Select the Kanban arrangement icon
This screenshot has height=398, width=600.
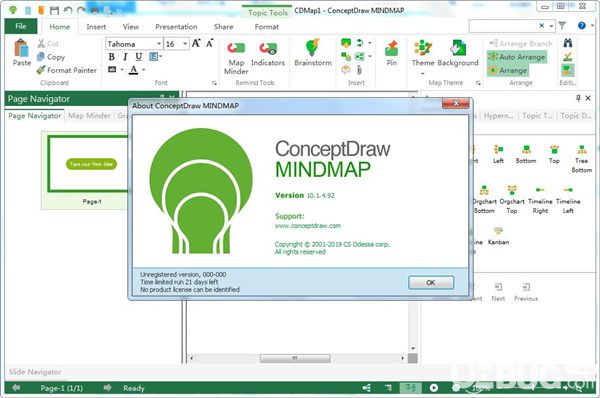pyautogui.click(x=498, y=231)
